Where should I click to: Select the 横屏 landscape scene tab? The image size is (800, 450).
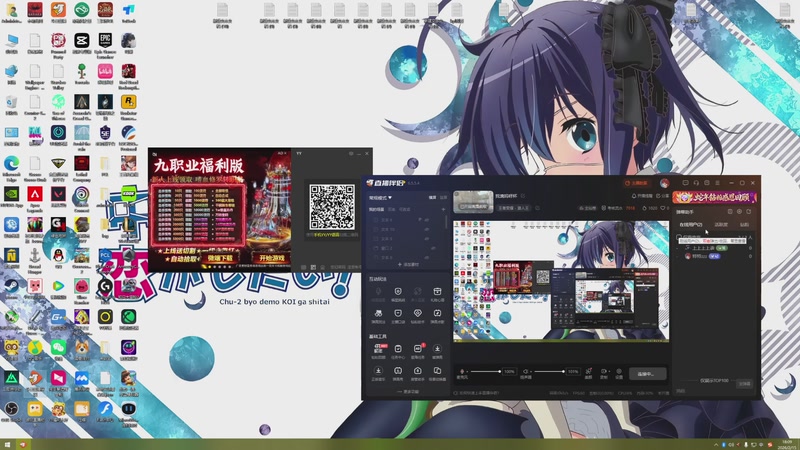(432, 197)
